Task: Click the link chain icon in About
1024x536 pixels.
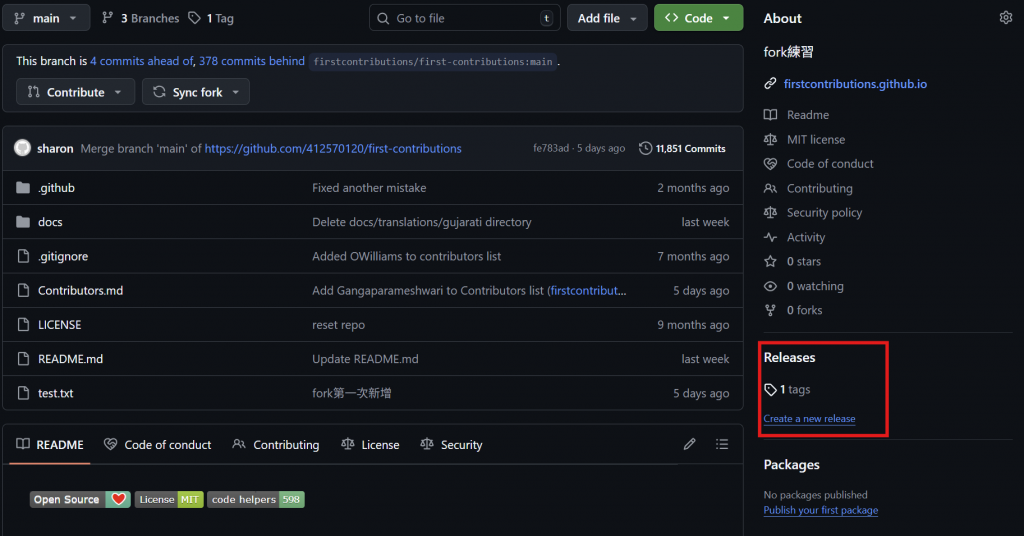Action: [x=771, y=84]
